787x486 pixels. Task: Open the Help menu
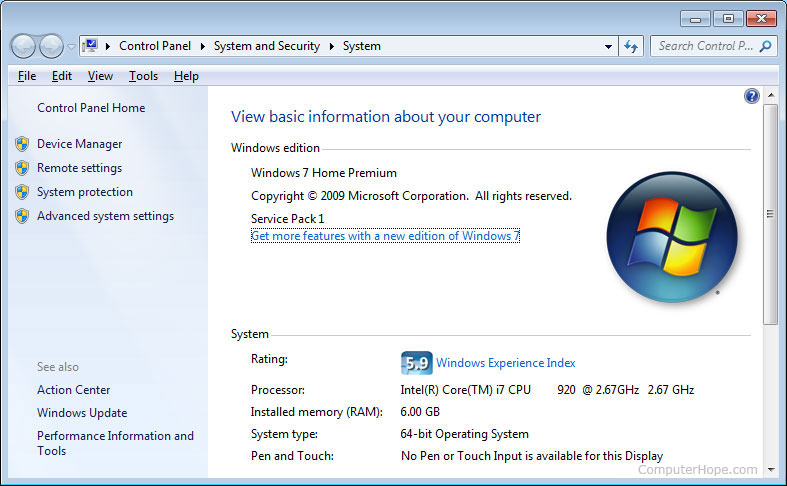[x=186, y=76]
